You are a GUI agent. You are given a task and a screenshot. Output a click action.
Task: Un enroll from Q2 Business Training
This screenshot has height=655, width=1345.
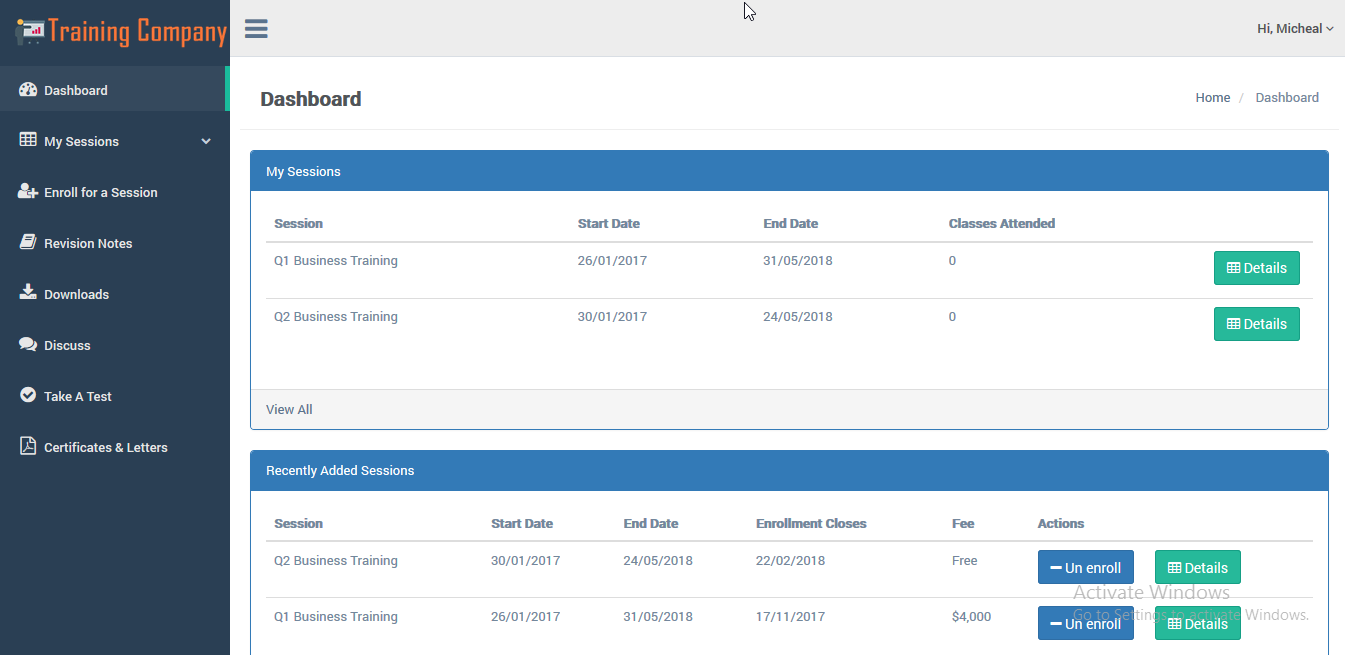pos(1085,567)
